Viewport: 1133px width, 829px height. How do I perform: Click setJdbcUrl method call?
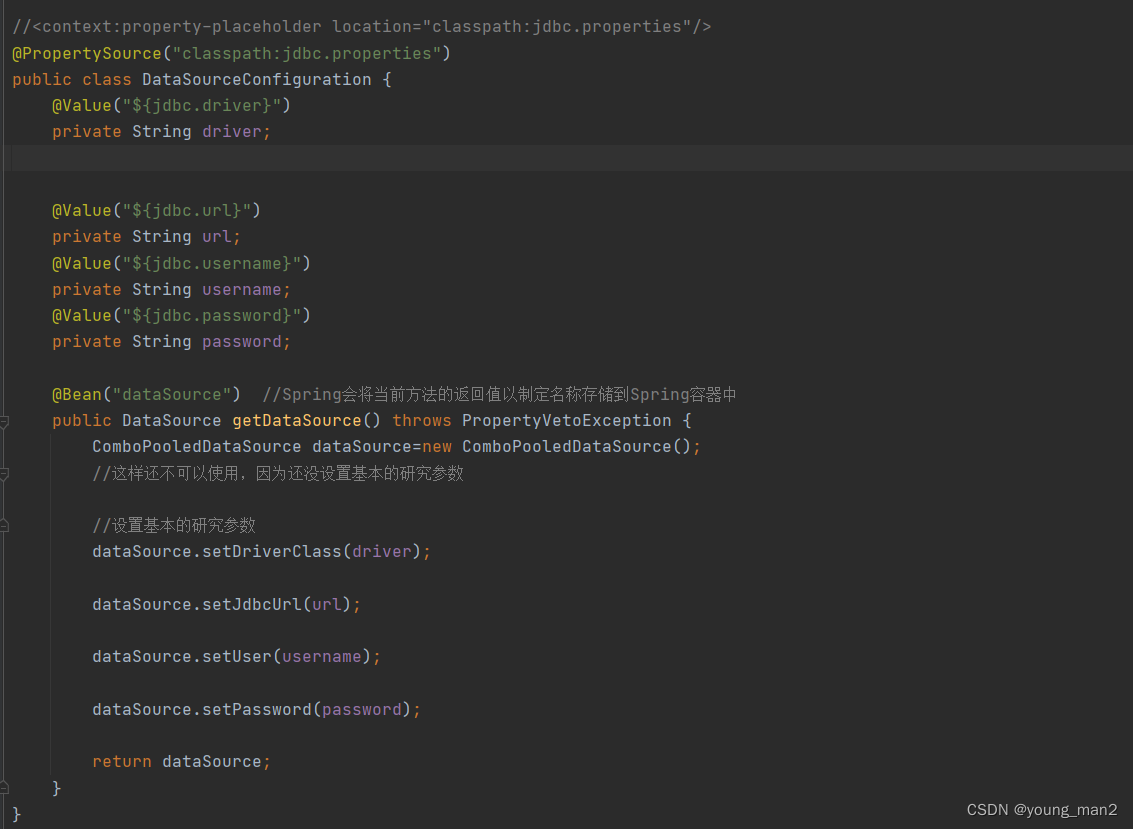(251, 604)
